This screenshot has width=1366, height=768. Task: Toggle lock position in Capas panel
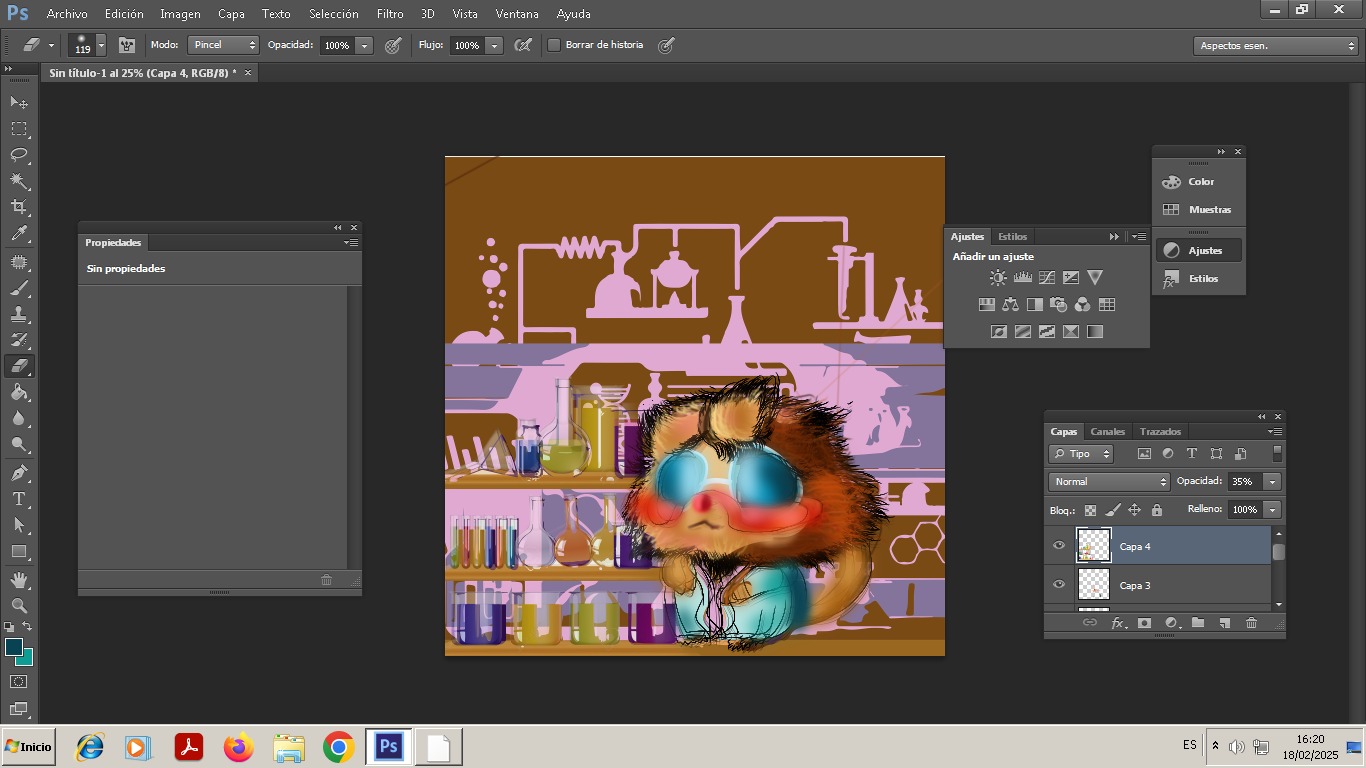pyautogui.click(x=1135, y=510)
